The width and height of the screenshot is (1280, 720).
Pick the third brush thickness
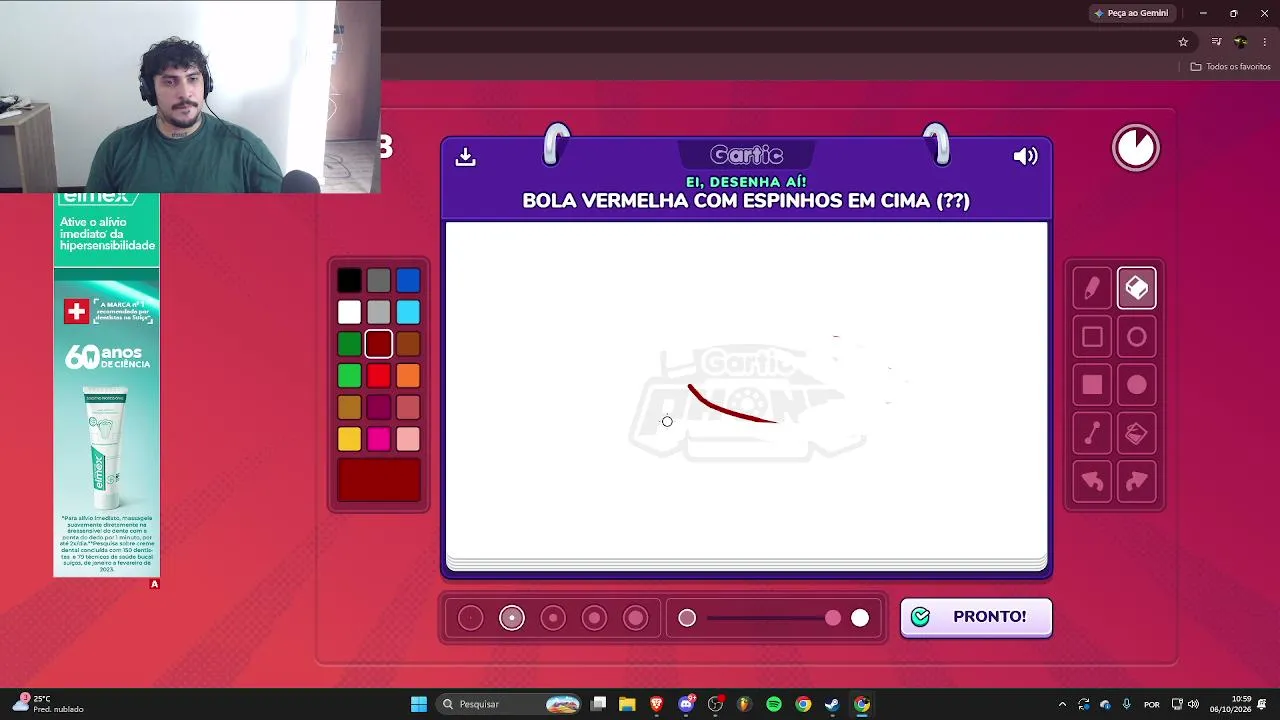point(553,618)
